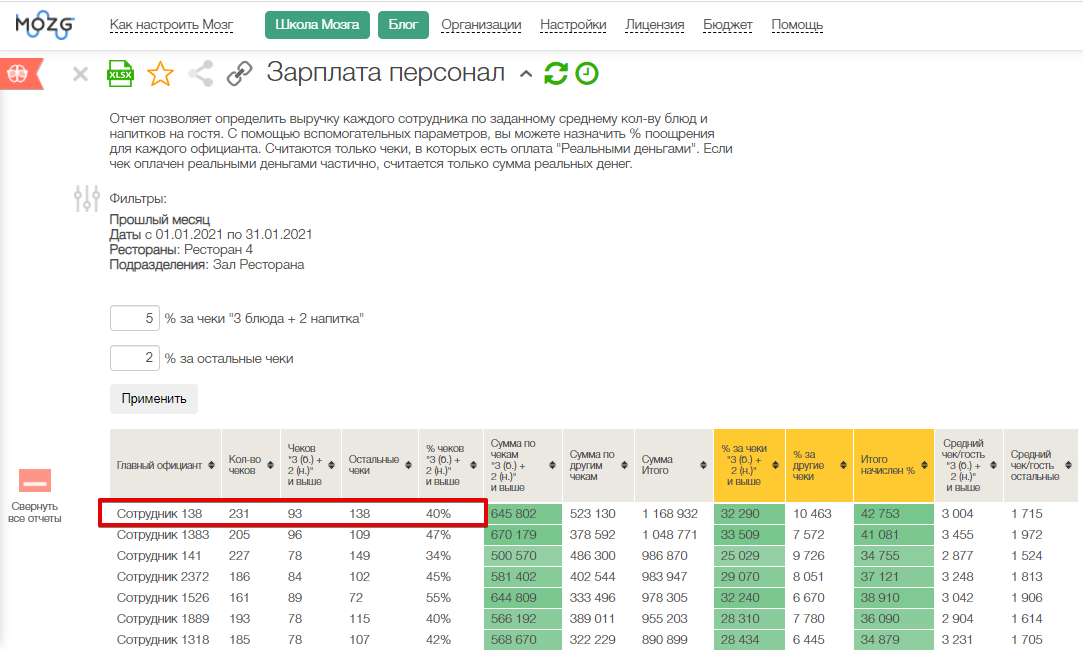
Task: Click the 1 972 average check cell
Action: point(1027,534)
